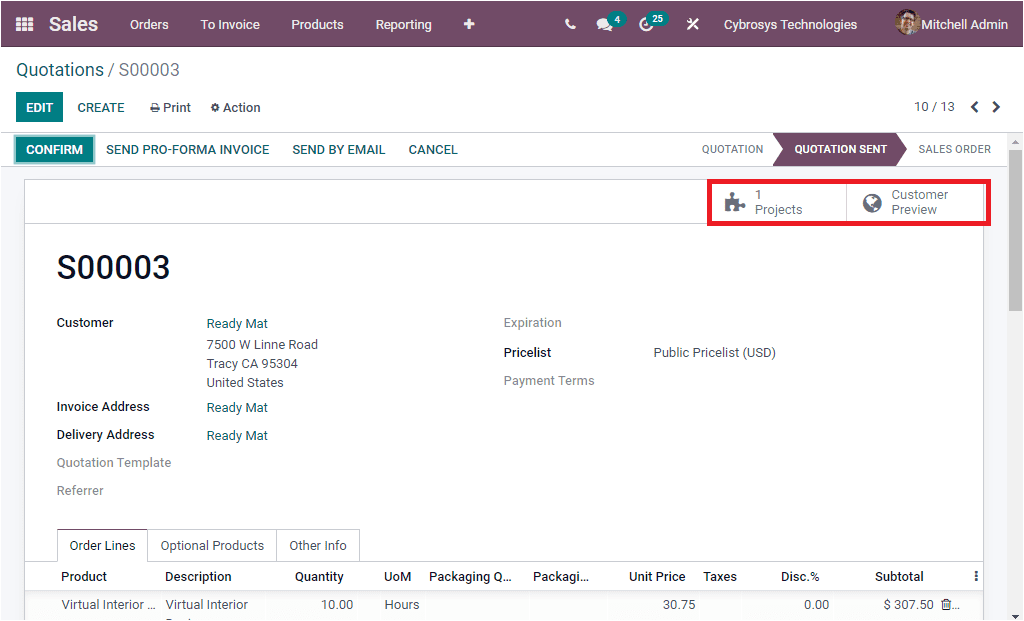Viewport: 1024px width, 621px height.
Task: Activate the QUOTATION SENT stage
Action: point(840,149)
